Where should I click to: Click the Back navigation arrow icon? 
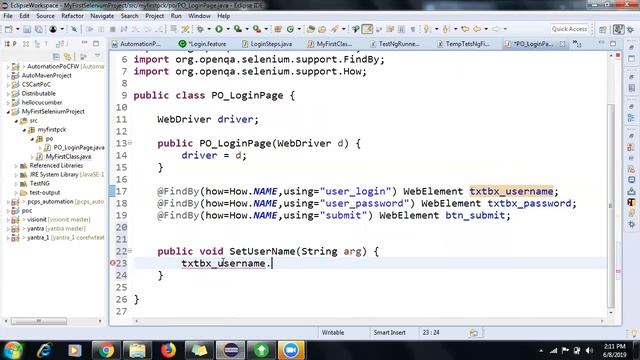coord(477,29)
